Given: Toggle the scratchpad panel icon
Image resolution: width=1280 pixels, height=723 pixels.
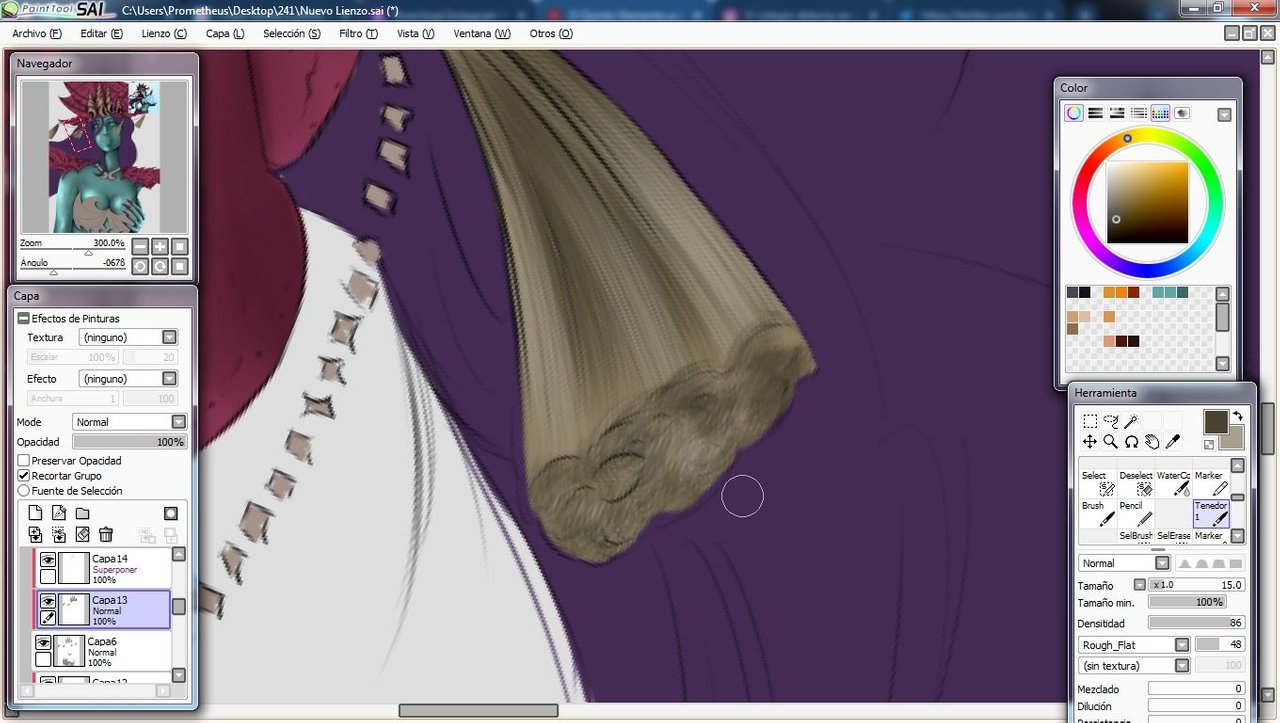Looking at the screenshot, I should (x=1182, y=113).
